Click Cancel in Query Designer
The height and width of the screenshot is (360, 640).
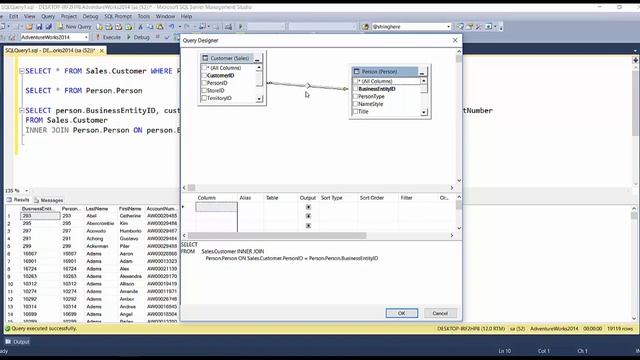440,313
